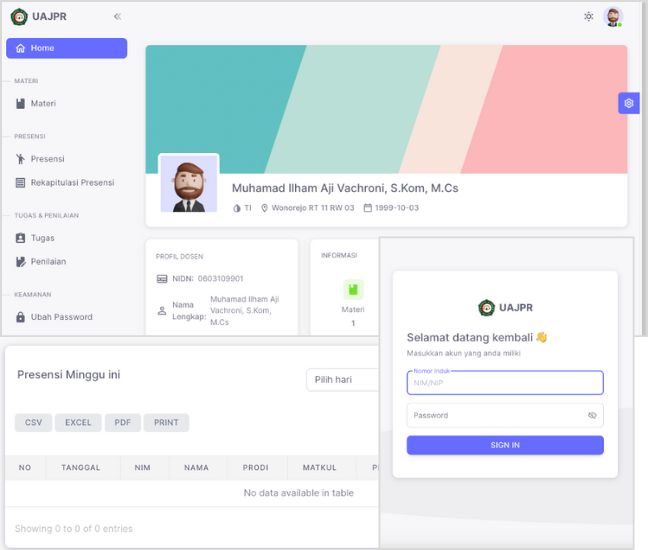Open the Pilih hari dropdown
The width and height of the screenshot is (648, 550).
pos(342,380)
